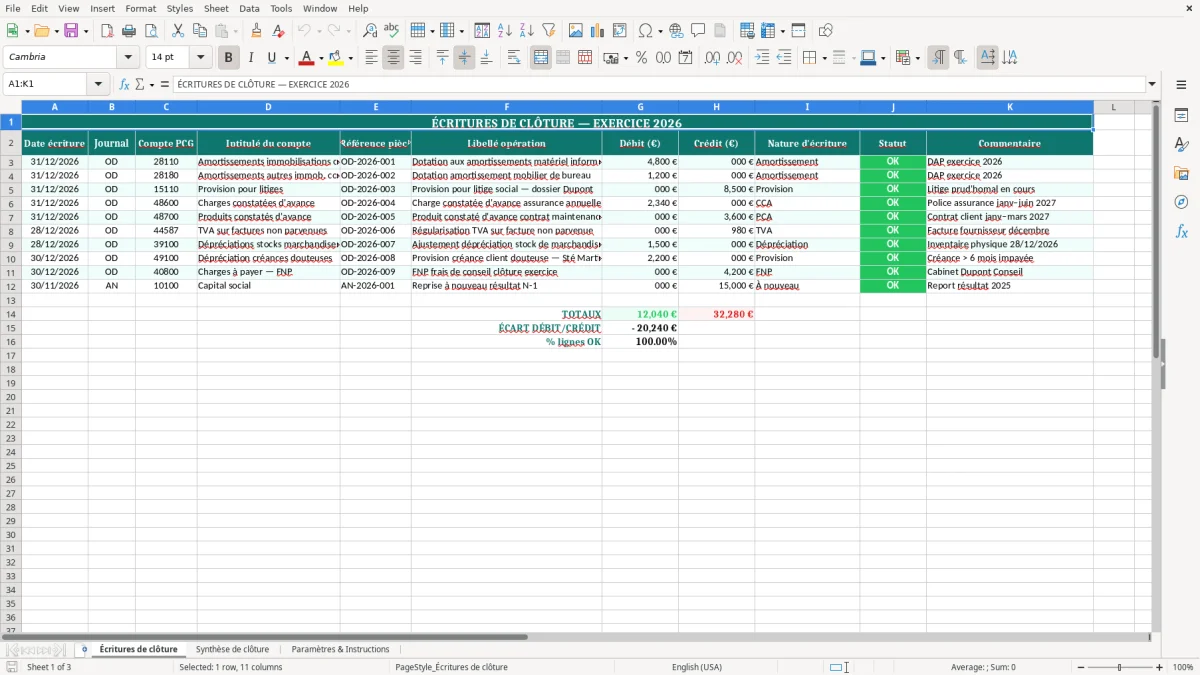The image size is (1200, 675).
Task: Click the Print icon
Action: pos(129,31)
